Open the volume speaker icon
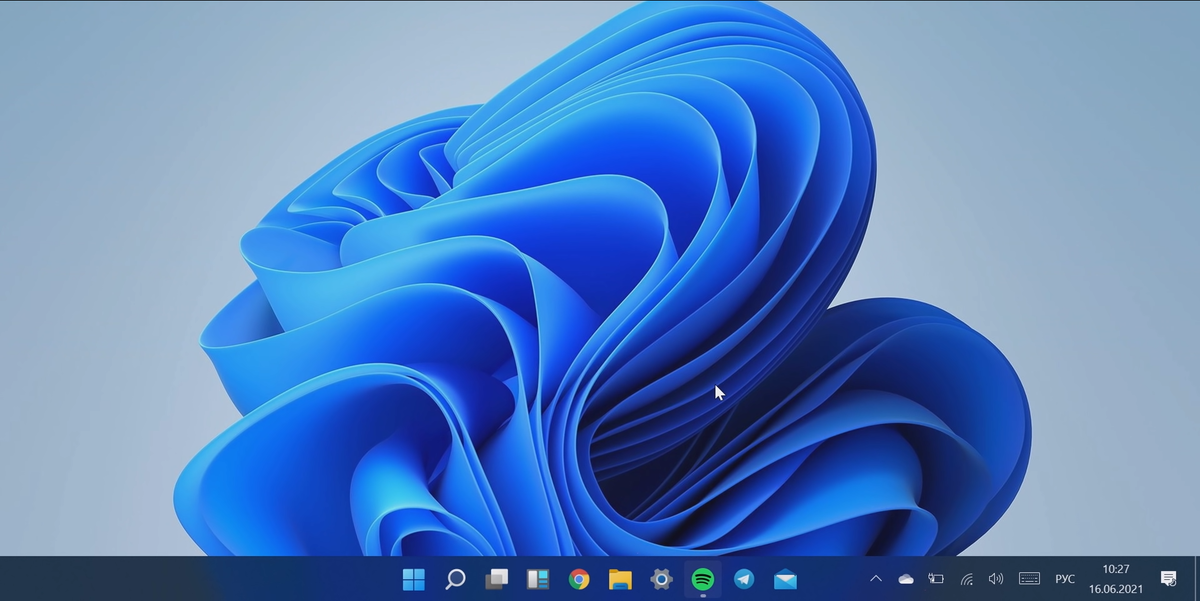1200x601 pixels. click(996, 579)
